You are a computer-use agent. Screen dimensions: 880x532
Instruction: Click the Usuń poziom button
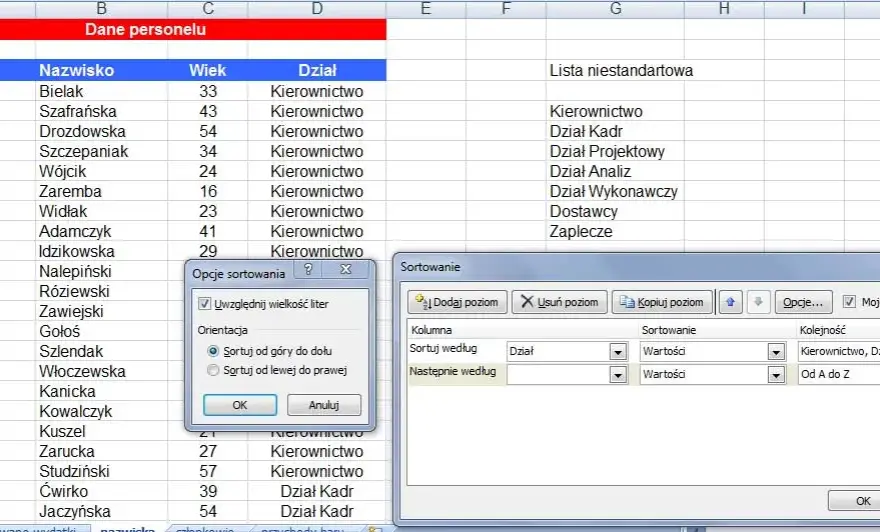click(x=560, y=302)
